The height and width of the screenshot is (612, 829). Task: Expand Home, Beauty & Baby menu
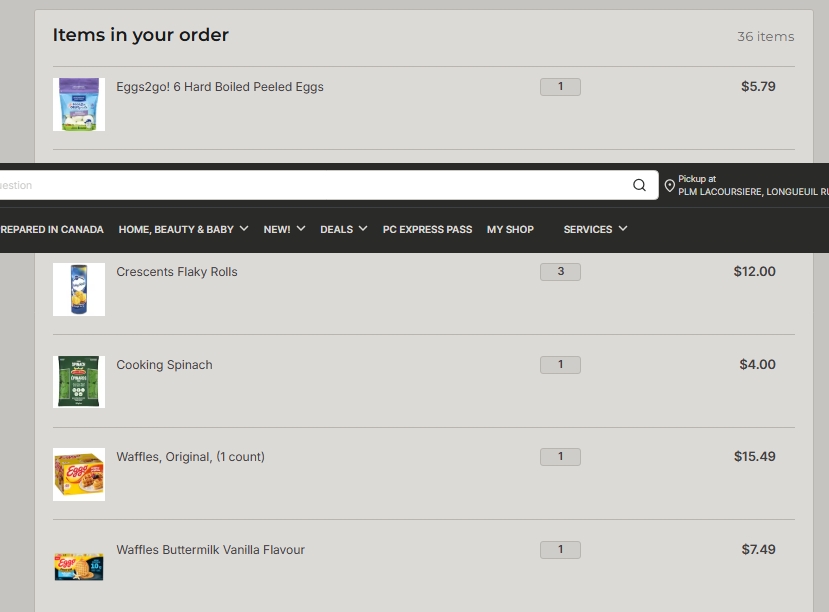[244, 229]
